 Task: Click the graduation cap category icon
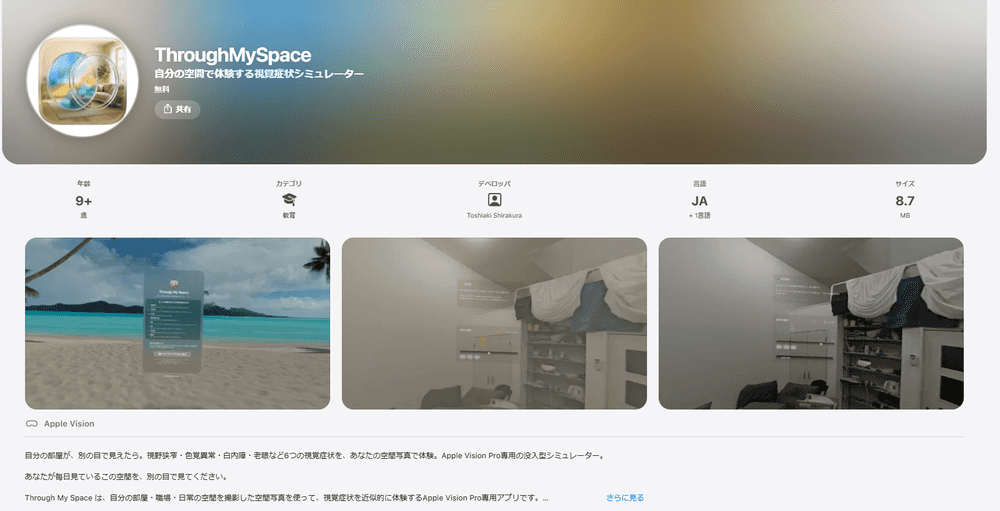point(289,200)
